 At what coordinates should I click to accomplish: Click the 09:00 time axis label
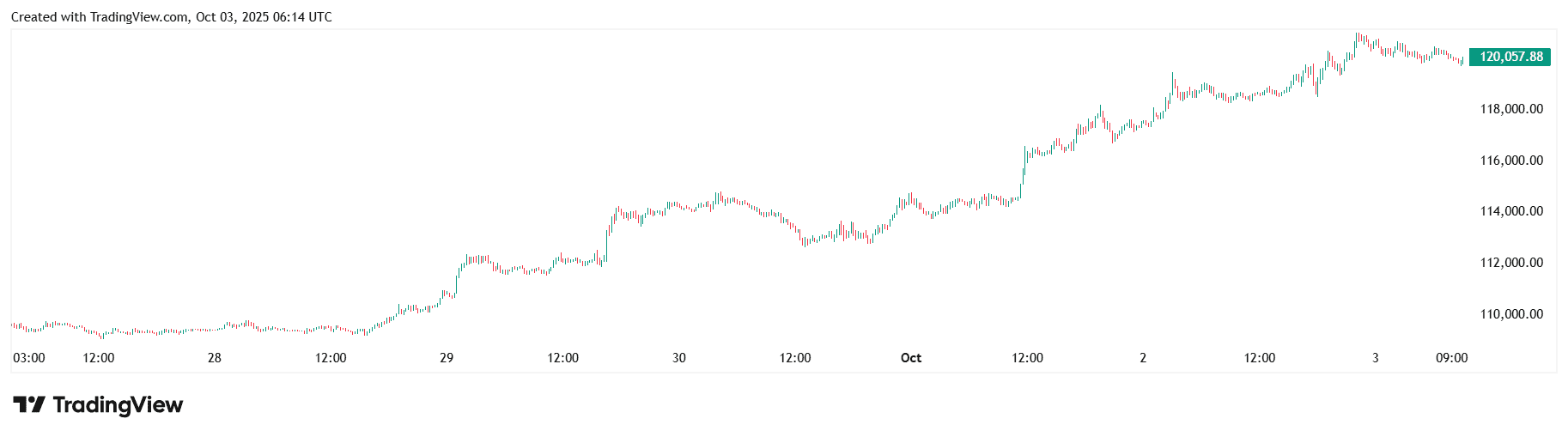pos(1452,358)
